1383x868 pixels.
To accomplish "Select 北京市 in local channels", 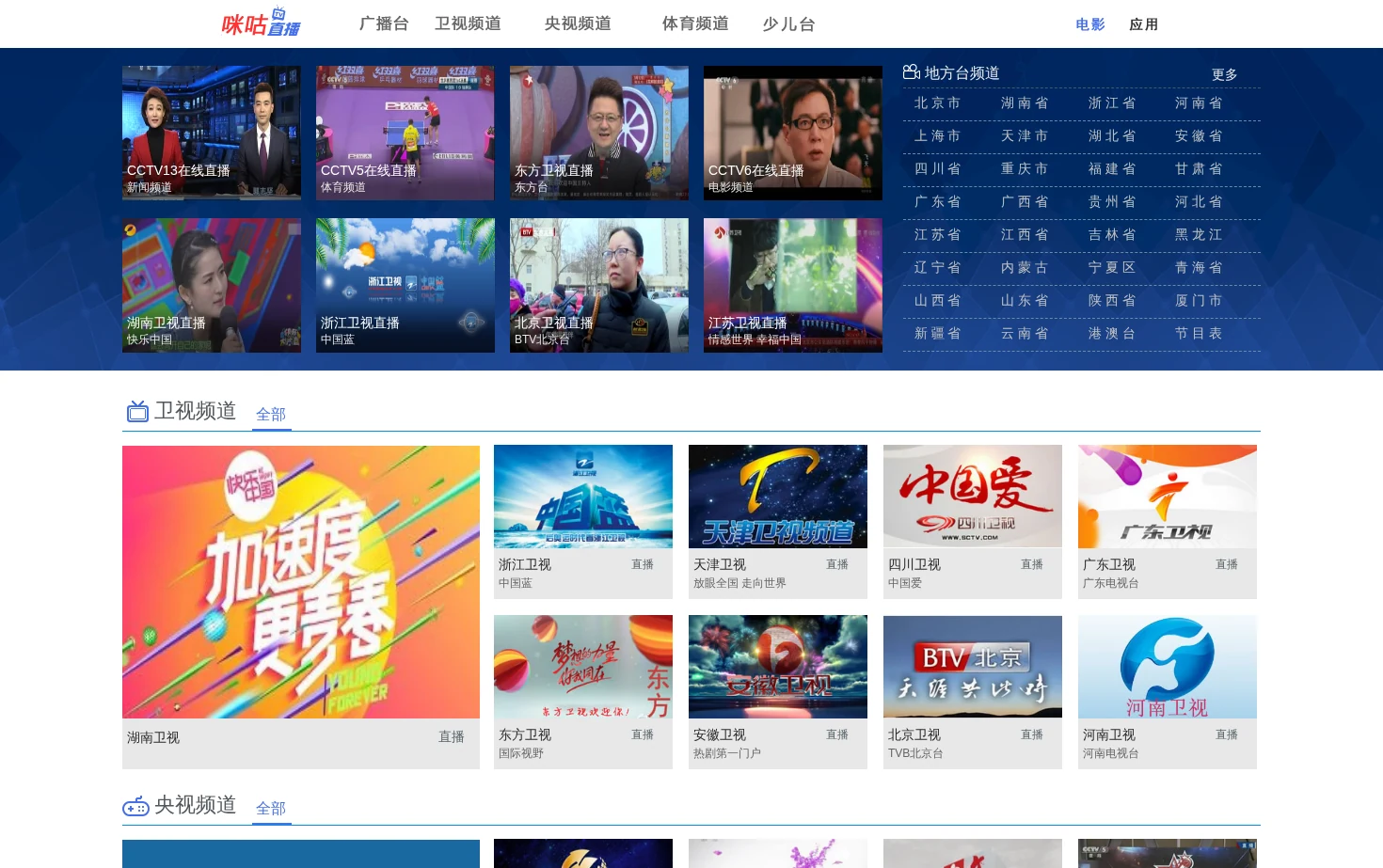I will (x=937, y=103).
